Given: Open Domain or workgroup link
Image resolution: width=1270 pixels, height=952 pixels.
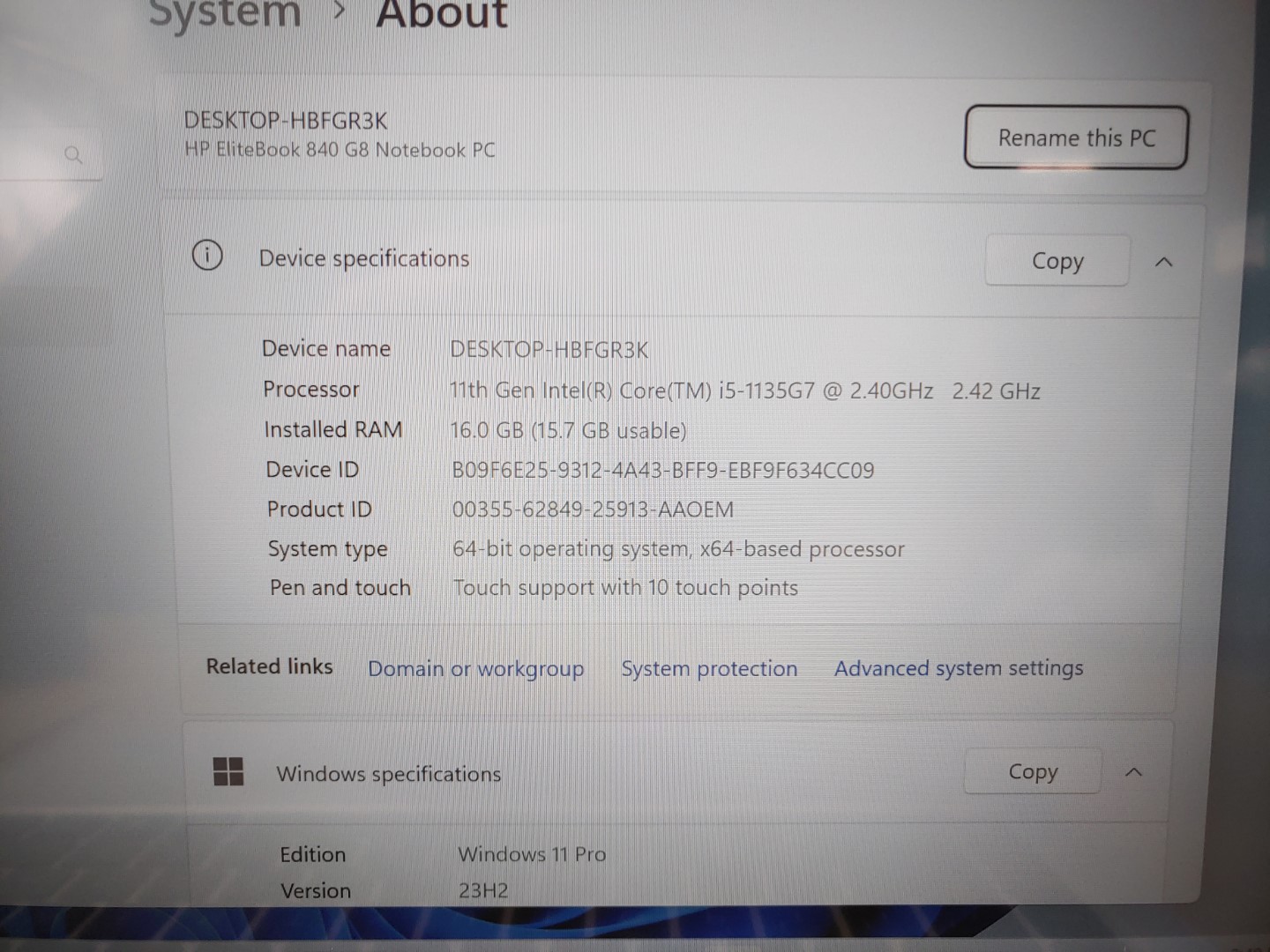Looking at the screenshot, I should 475,669.
